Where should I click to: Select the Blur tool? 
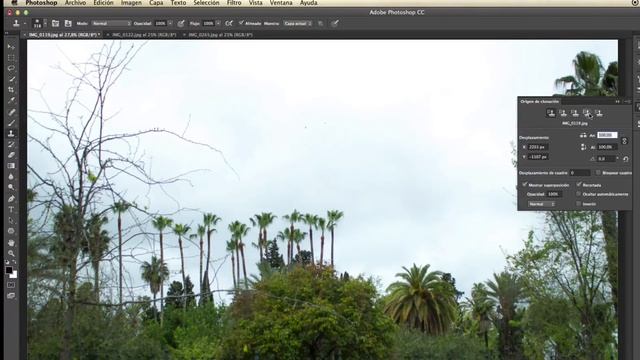11,176
